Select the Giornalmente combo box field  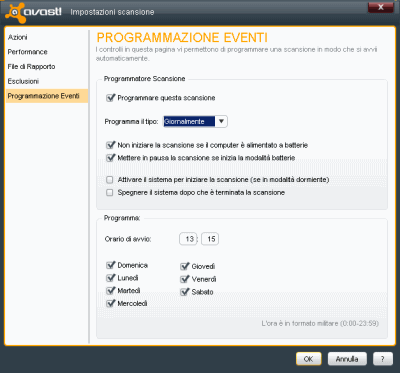click(x=195, y=122)
